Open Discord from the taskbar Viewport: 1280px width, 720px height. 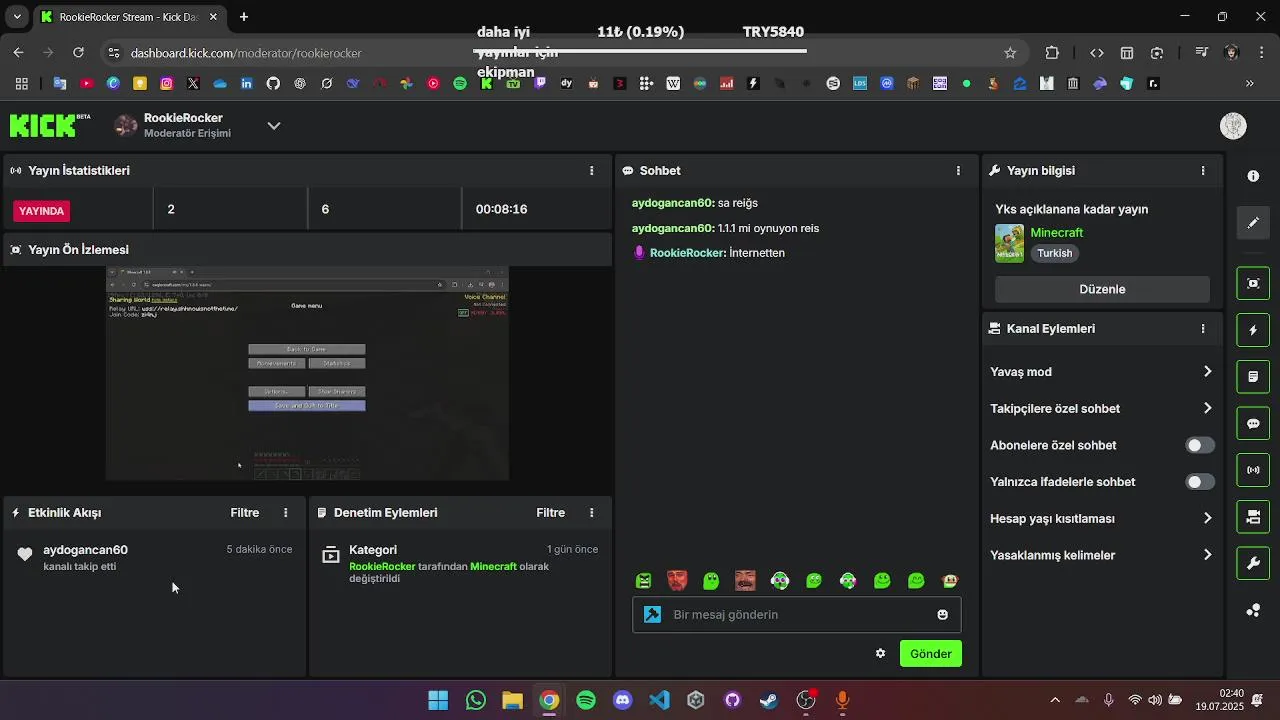[x=622, y=701]
